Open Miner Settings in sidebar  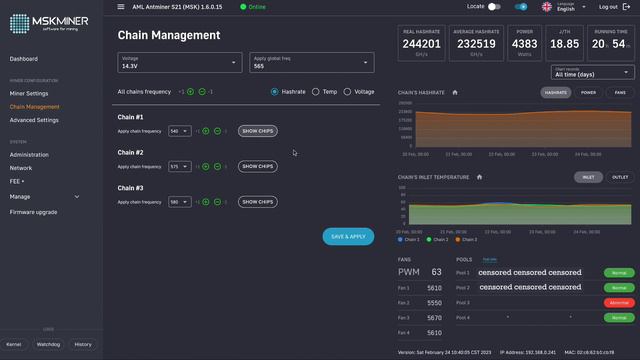click(29, 93)
